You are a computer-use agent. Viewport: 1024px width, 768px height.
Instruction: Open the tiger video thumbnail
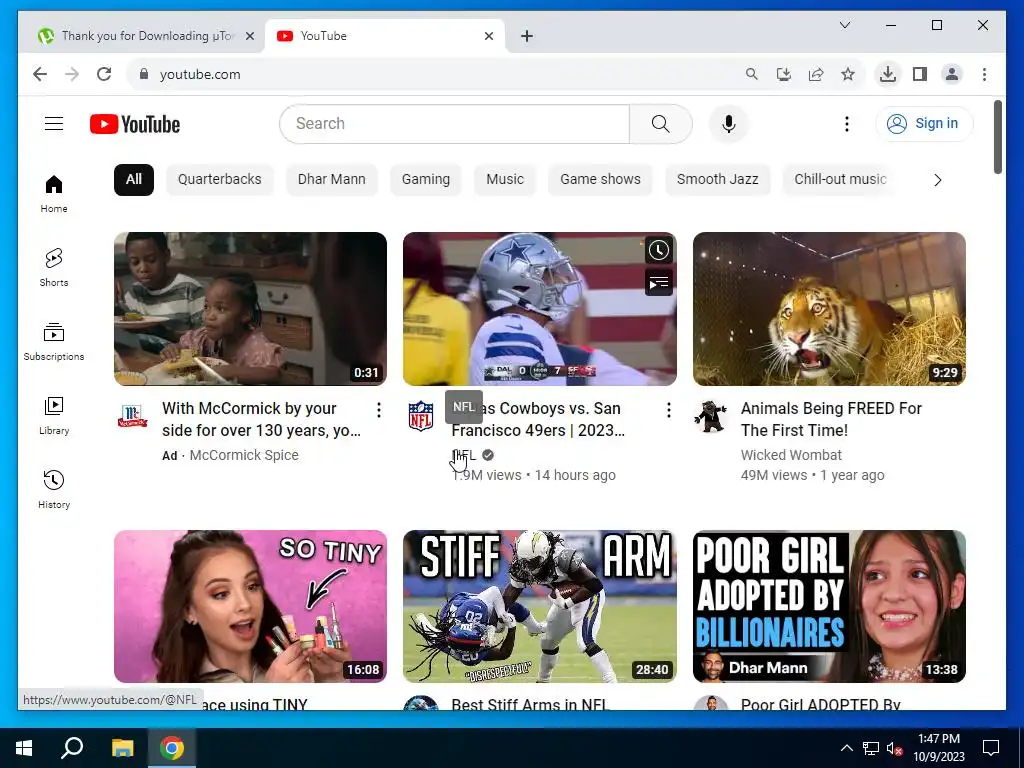[829, 308]
